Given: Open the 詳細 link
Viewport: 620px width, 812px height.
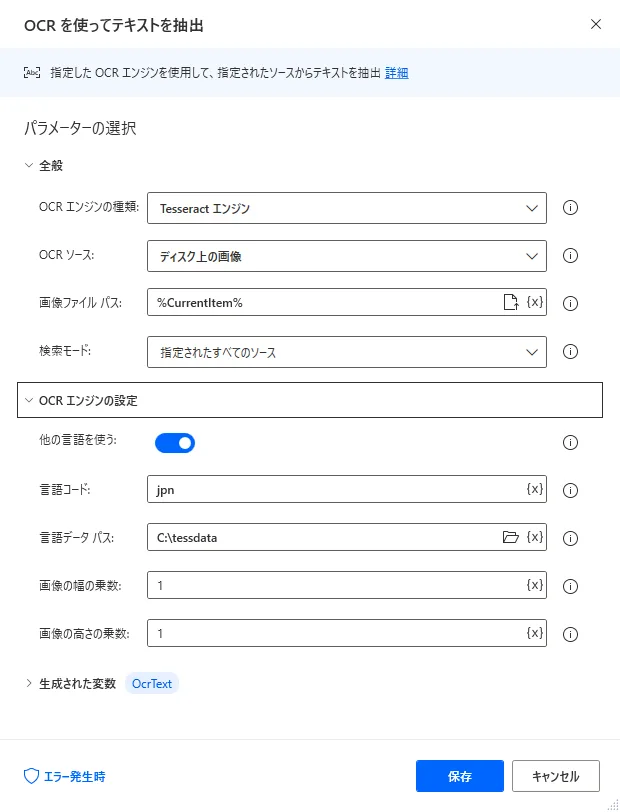Looking at the screenshot, I should [397, 72].
